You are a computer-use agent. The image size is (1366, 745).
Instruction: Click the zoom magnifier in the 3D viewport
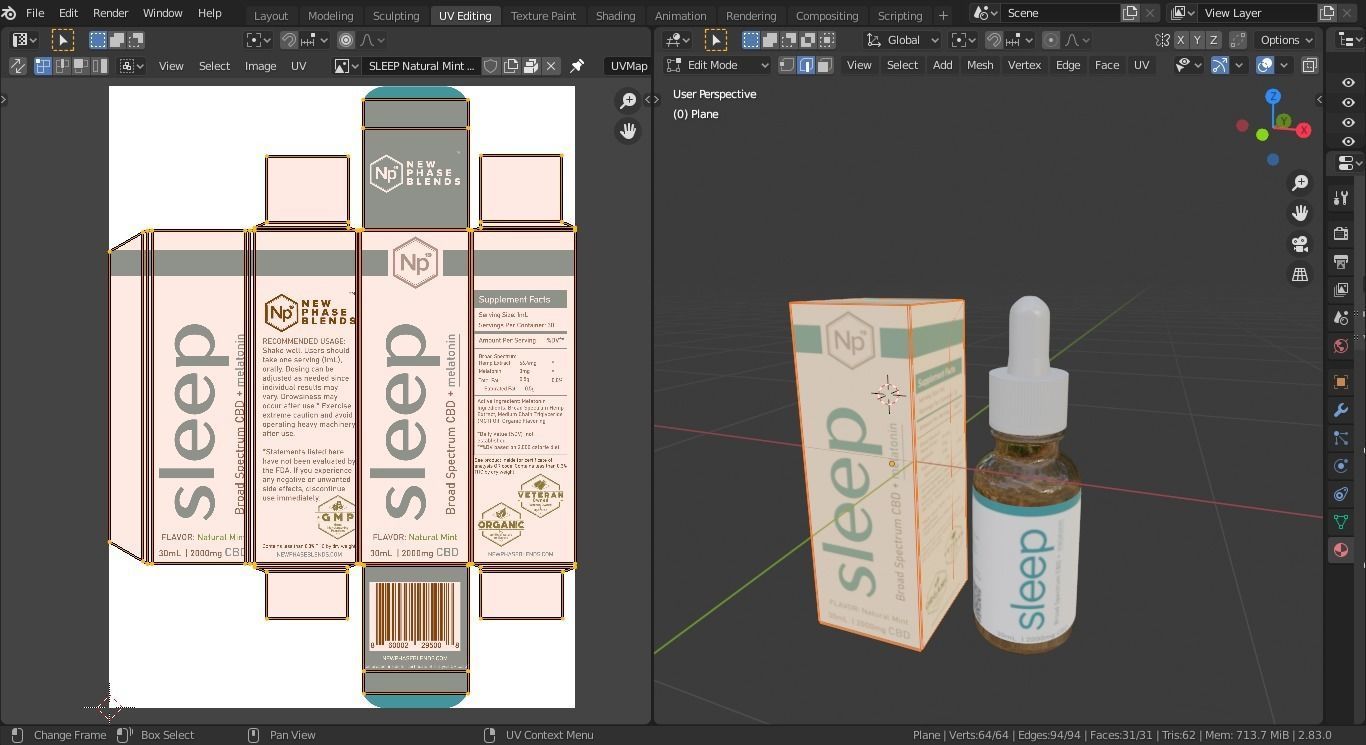tap(1300, 183)
